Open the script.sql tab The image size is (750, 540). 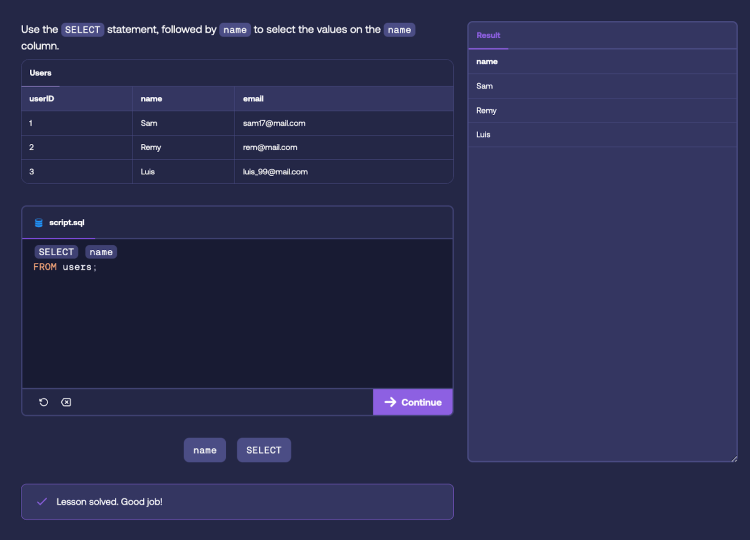(69, 222)
